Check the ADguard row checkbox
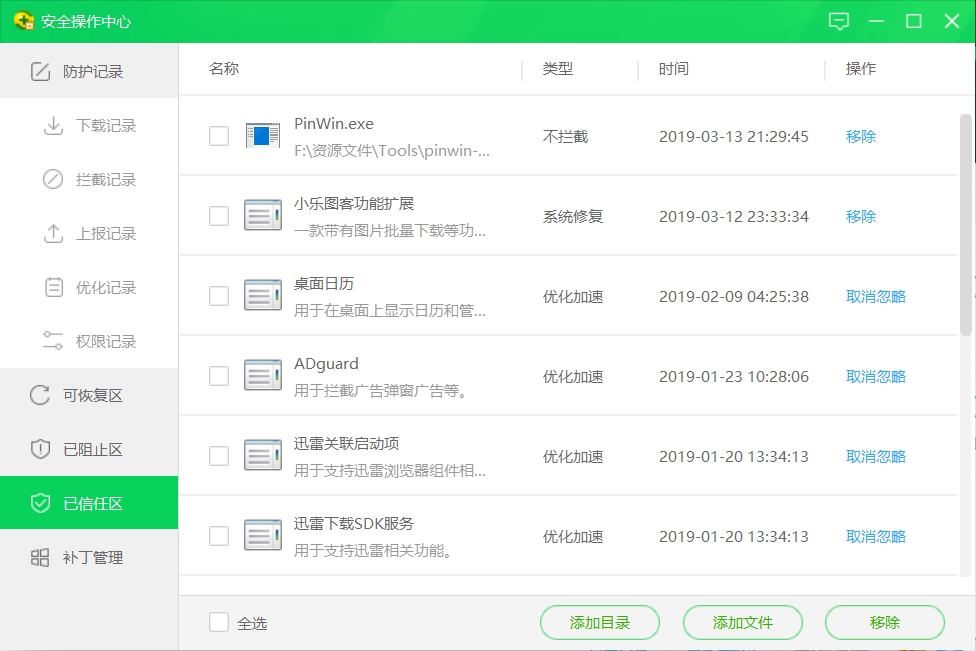976x651 pixels. coord(219,376)
